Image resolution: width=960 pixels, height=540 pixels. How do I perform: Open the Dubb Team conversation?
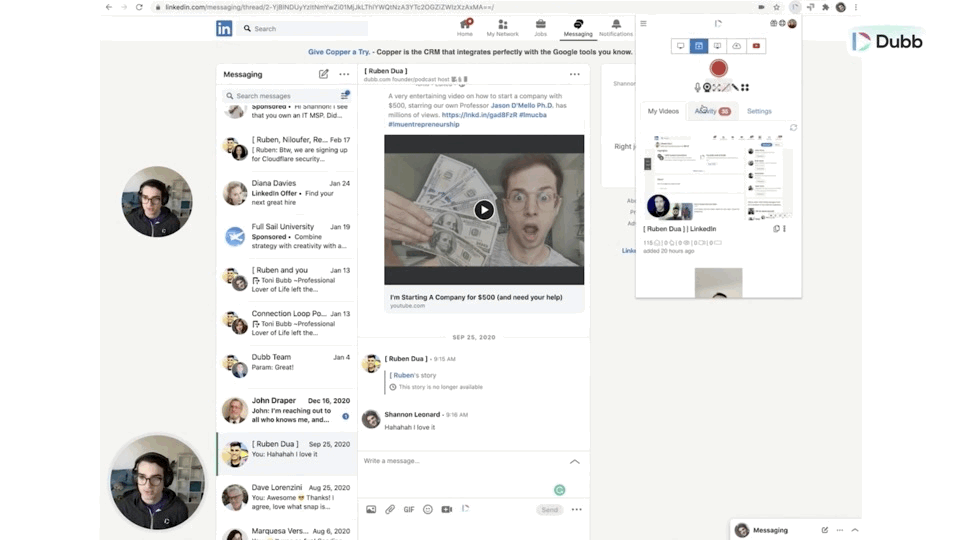(287, 366)
